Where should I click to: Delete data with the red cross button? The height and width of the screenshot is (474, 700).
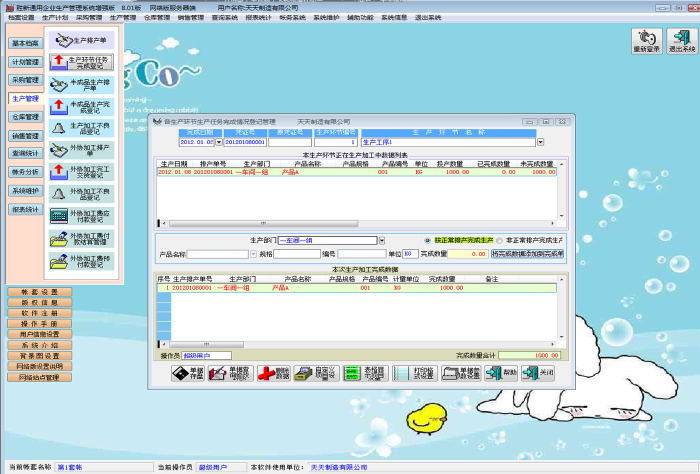[x=273, y=373]
